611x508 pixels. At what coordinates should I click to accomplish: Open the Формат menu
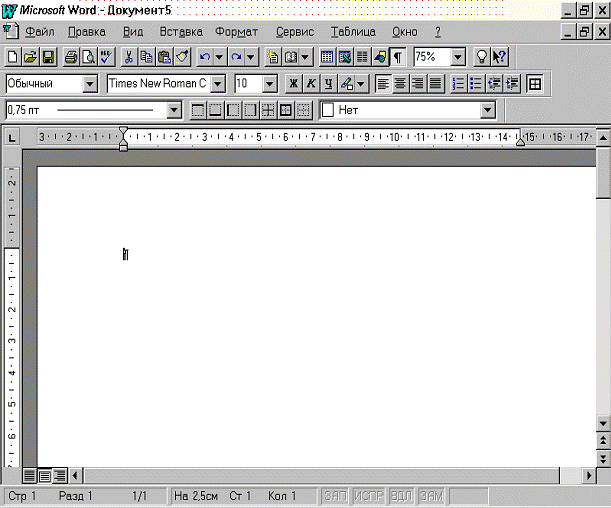click(237, 32)
